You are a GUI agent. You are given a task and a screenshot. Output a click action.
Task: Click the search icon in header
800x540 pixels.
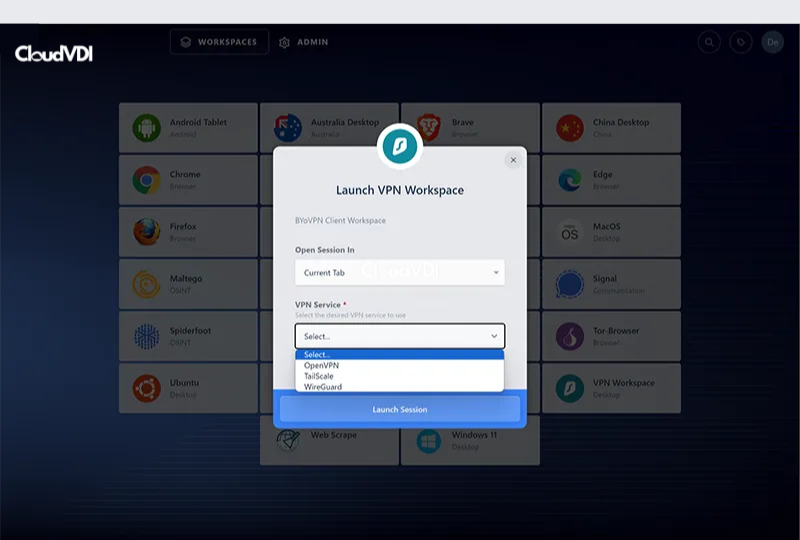[709, 42]
